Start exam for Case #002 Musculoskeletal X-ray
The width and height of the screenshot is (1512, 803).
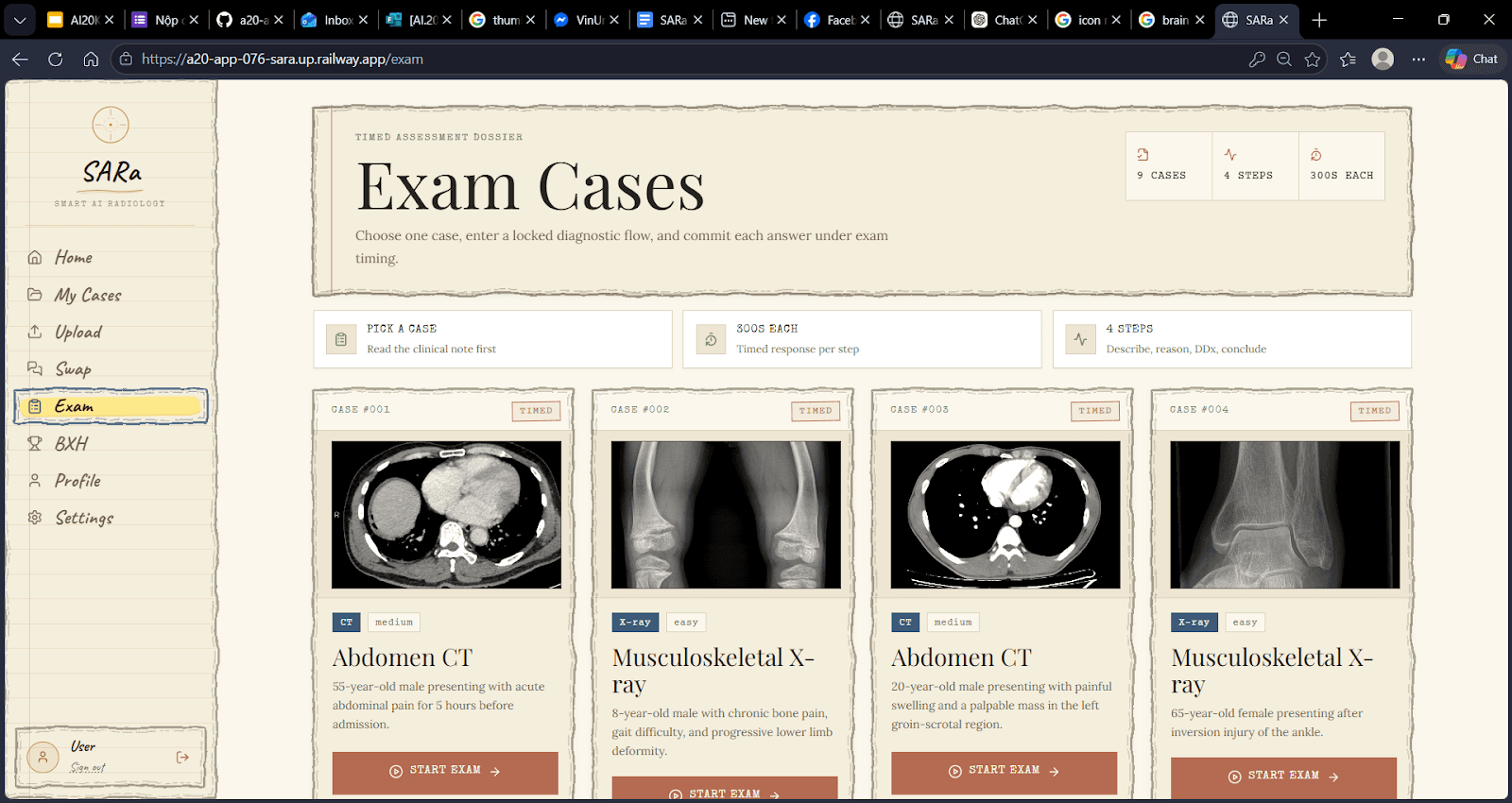point(725,790)
